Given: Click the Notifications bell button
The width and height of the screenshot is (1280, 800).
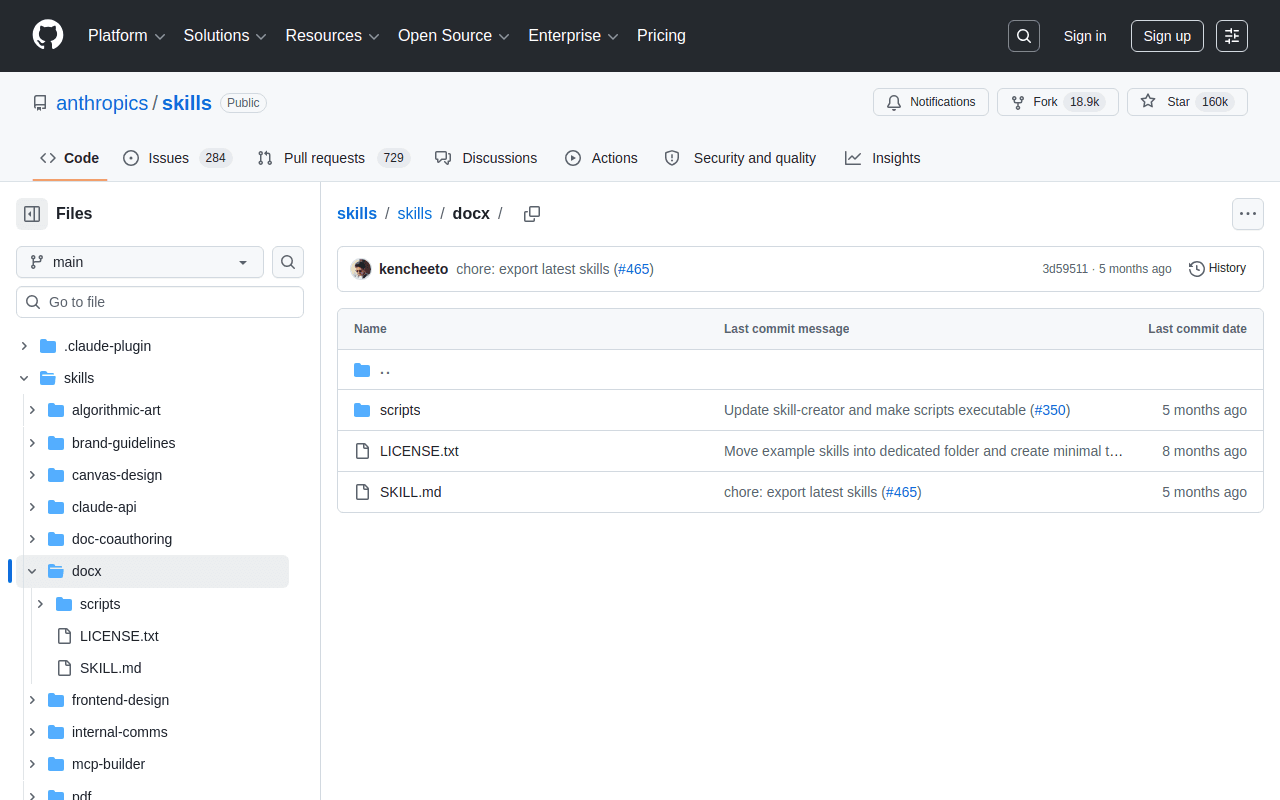Looking at the screenshot, I should pos(931,102).
